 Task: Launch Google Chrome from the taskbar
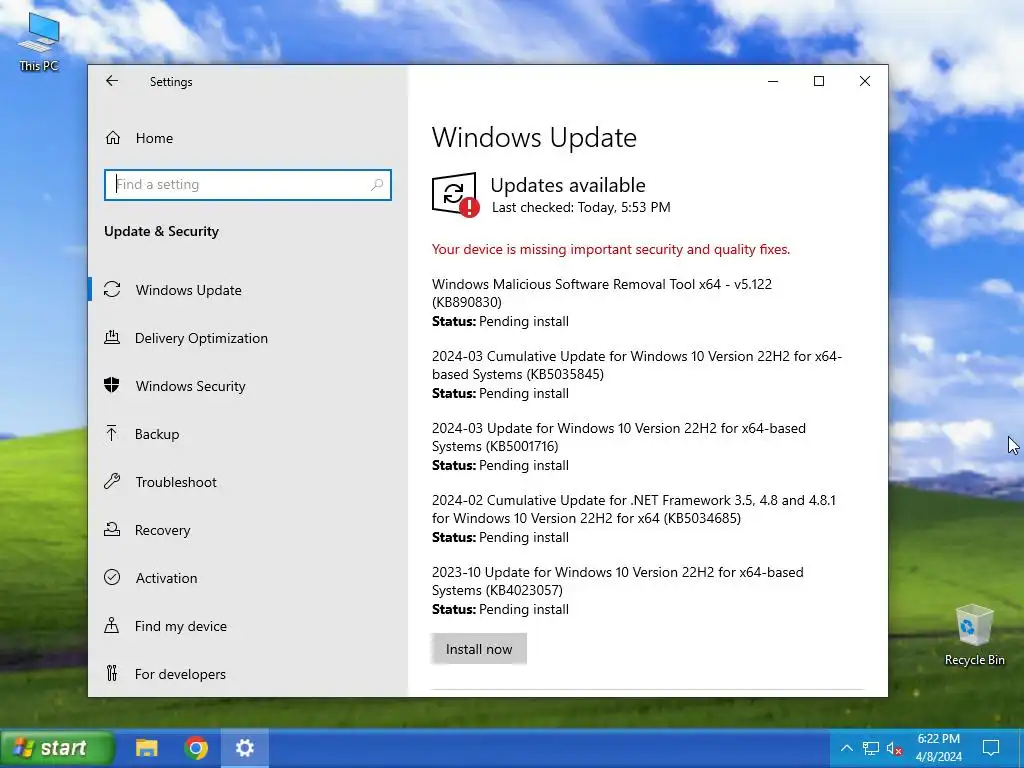[x=196, y=748]
